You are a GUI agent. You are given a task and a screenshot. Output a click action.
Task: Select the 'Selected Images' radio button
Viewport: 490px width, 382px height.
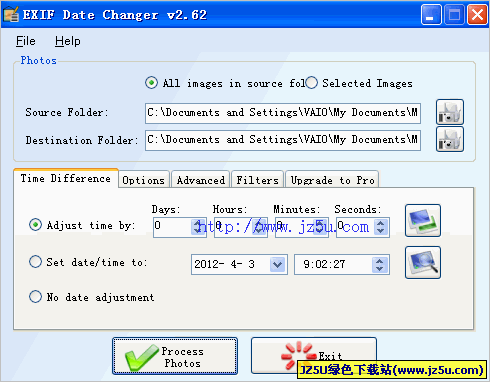tap(311, 83)
